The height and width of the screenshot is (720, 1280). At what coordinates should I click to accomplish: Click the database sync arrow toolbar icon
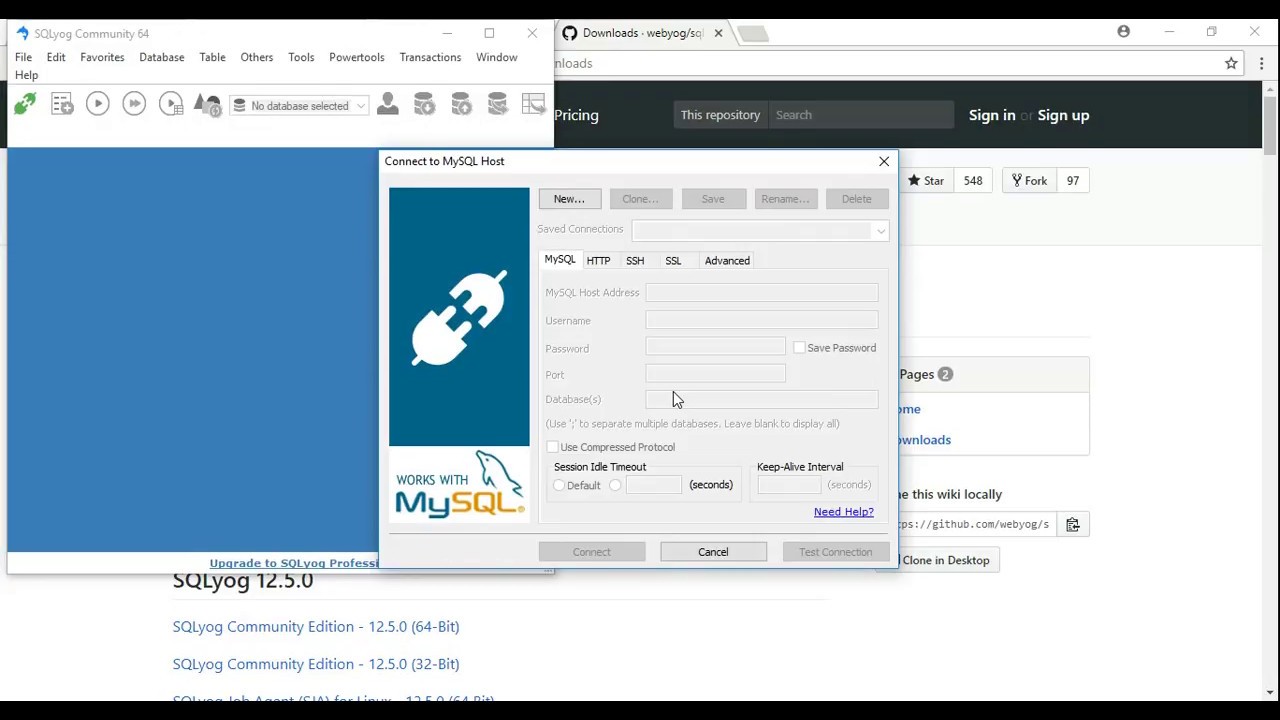[497, 104]
